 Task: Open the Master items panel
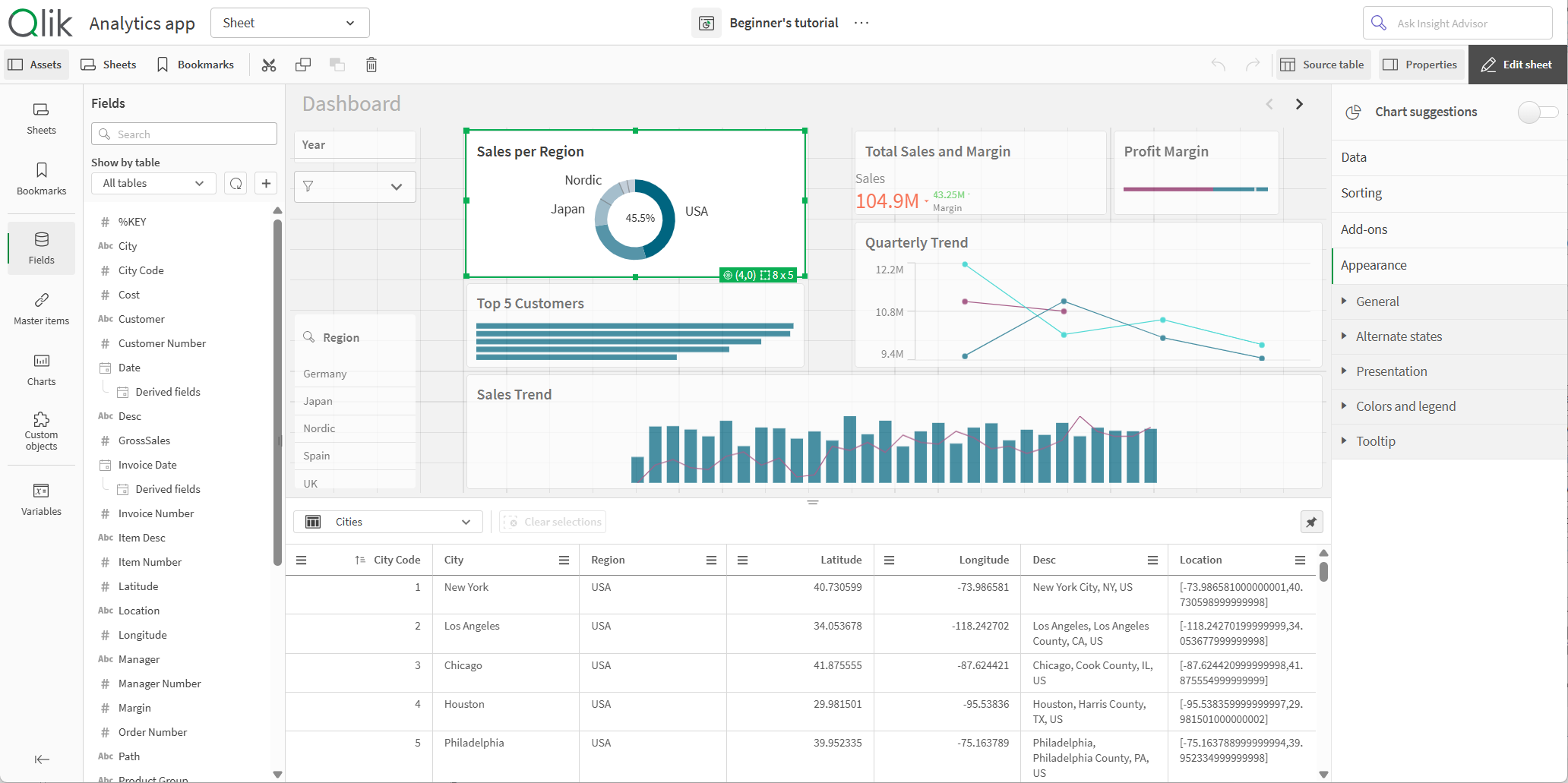pos(41,308)
